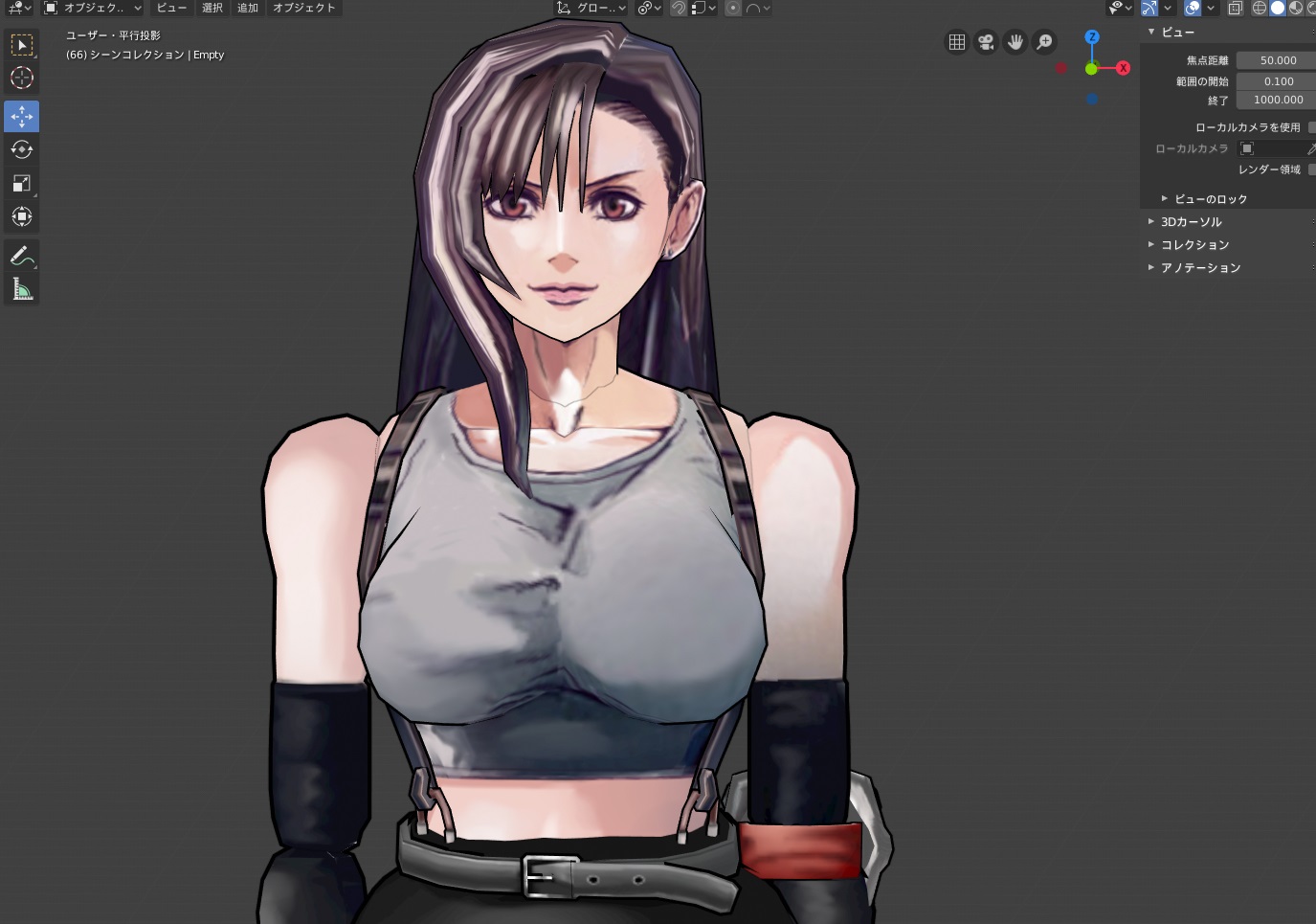1316x924 pixels.
Task: Select the Move tool
Action: [x=21, y=116]
